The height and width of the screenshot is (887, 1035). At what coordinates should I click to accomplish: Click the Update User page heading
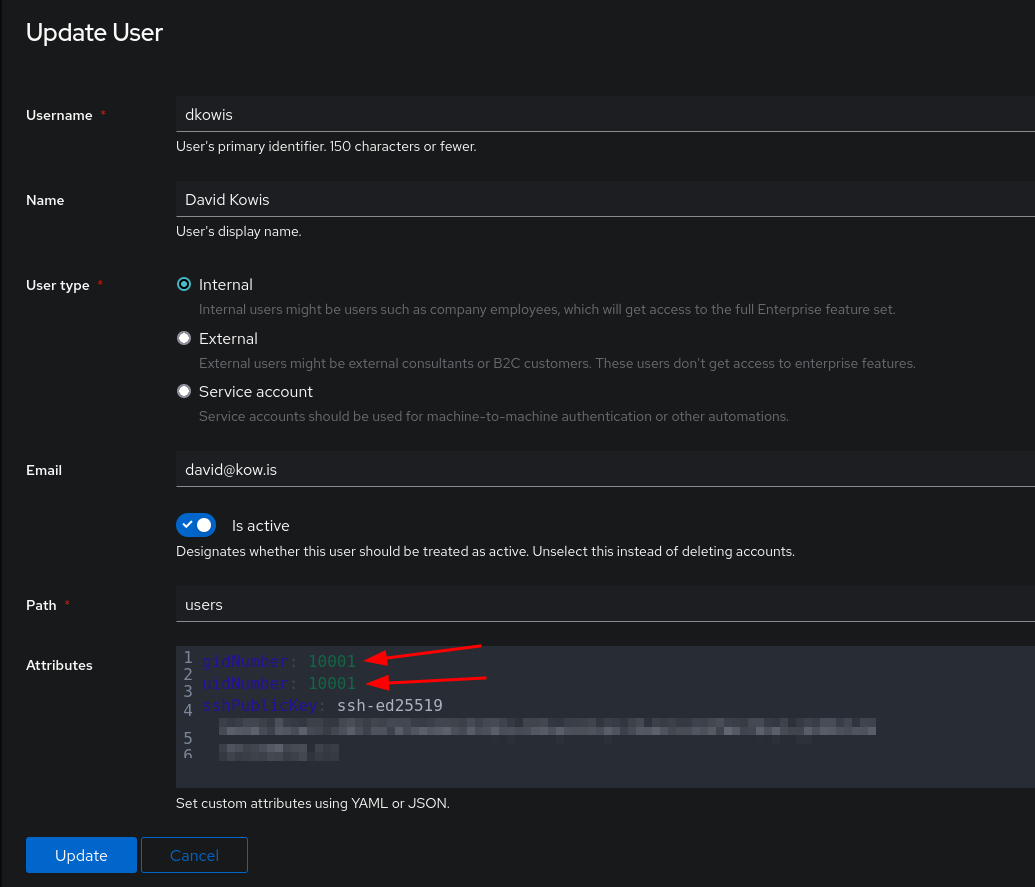(94, 32)
